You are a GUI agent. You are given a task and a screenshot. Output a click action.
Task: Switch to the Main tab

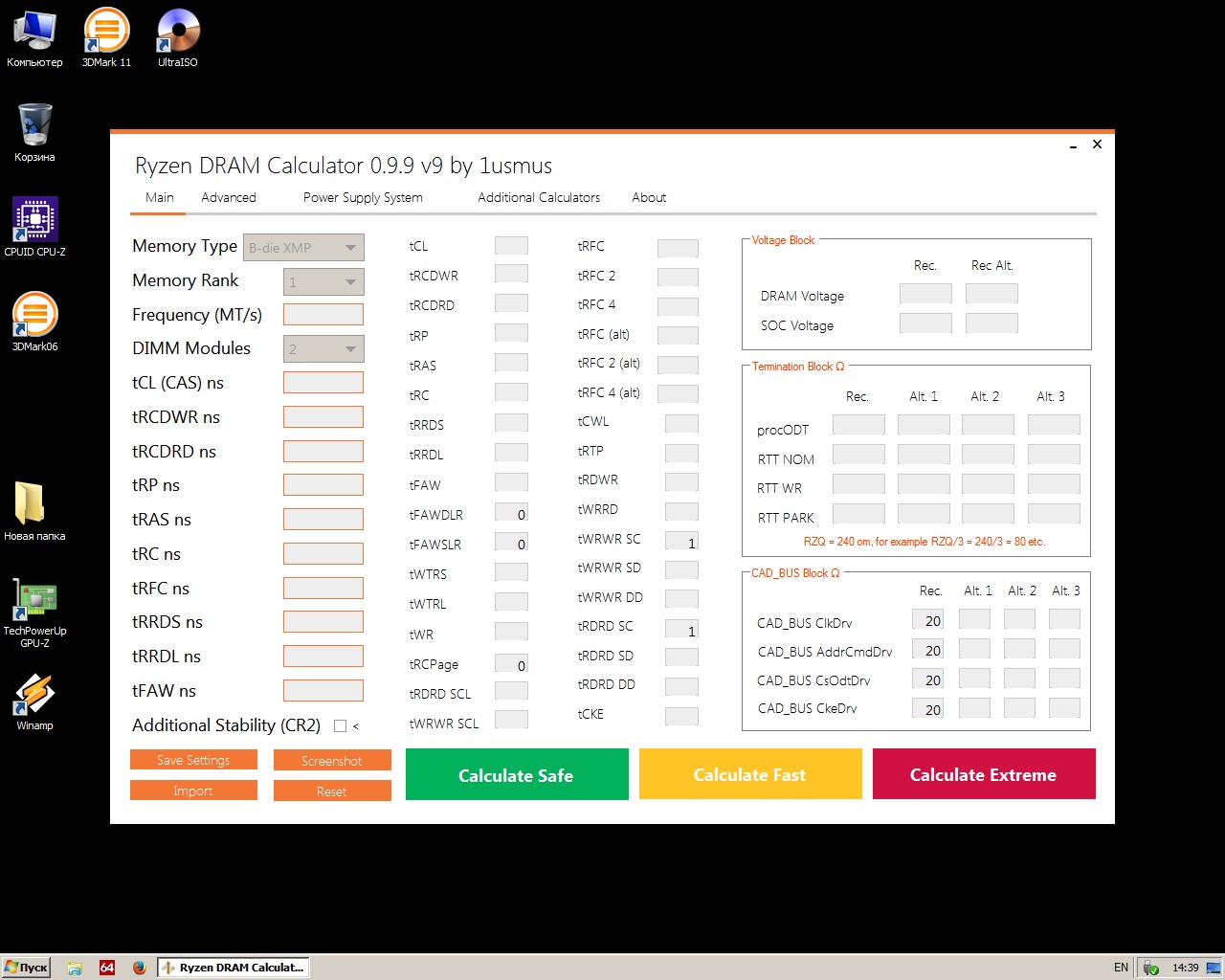tap(160, 198)
